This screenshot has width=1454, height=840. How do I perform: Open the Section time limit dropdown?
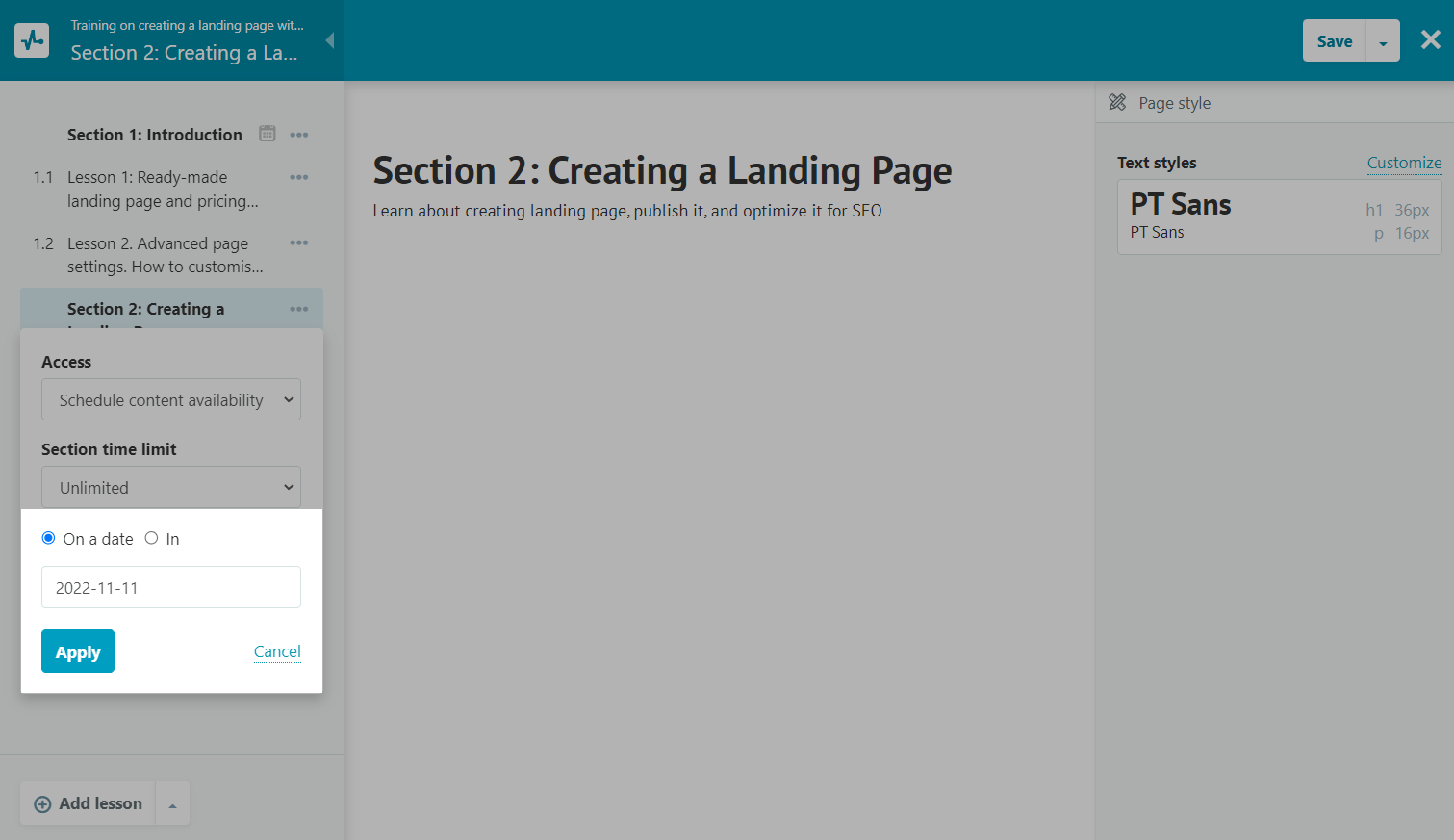171,487
